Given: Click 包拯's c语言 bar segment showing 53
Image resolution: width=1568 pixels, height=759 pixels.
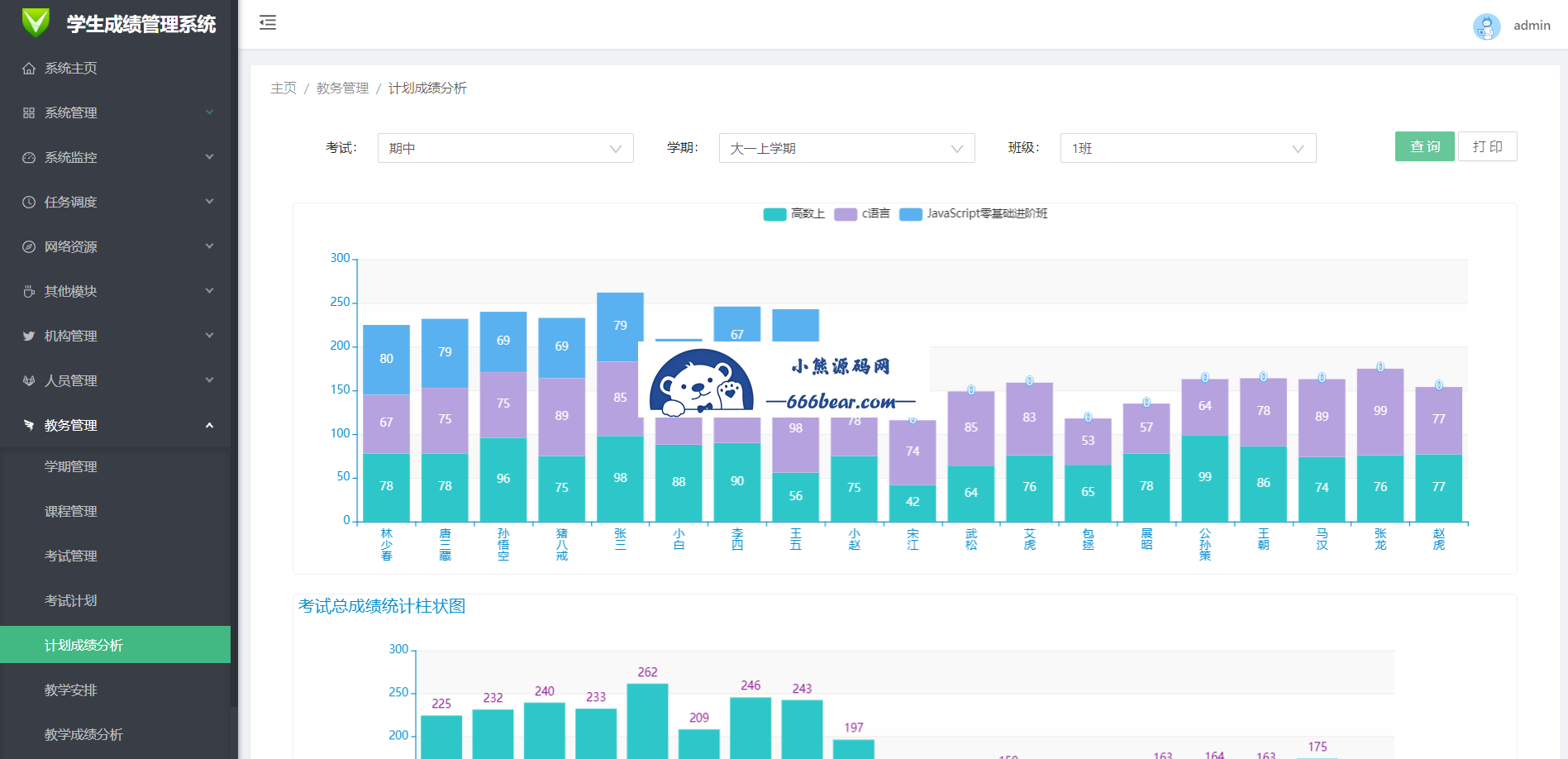Looking at the screenshot, I should (1088, 442).
